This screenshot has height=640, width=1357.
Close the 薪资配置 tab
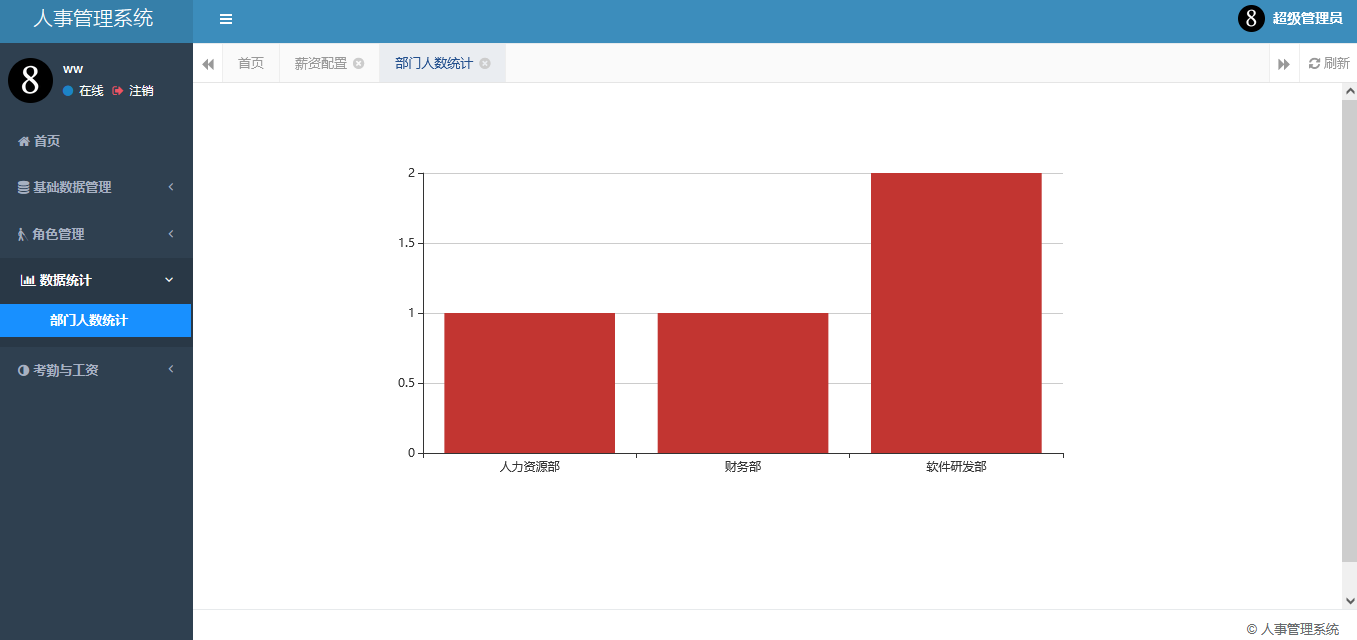tap(359, 63)
